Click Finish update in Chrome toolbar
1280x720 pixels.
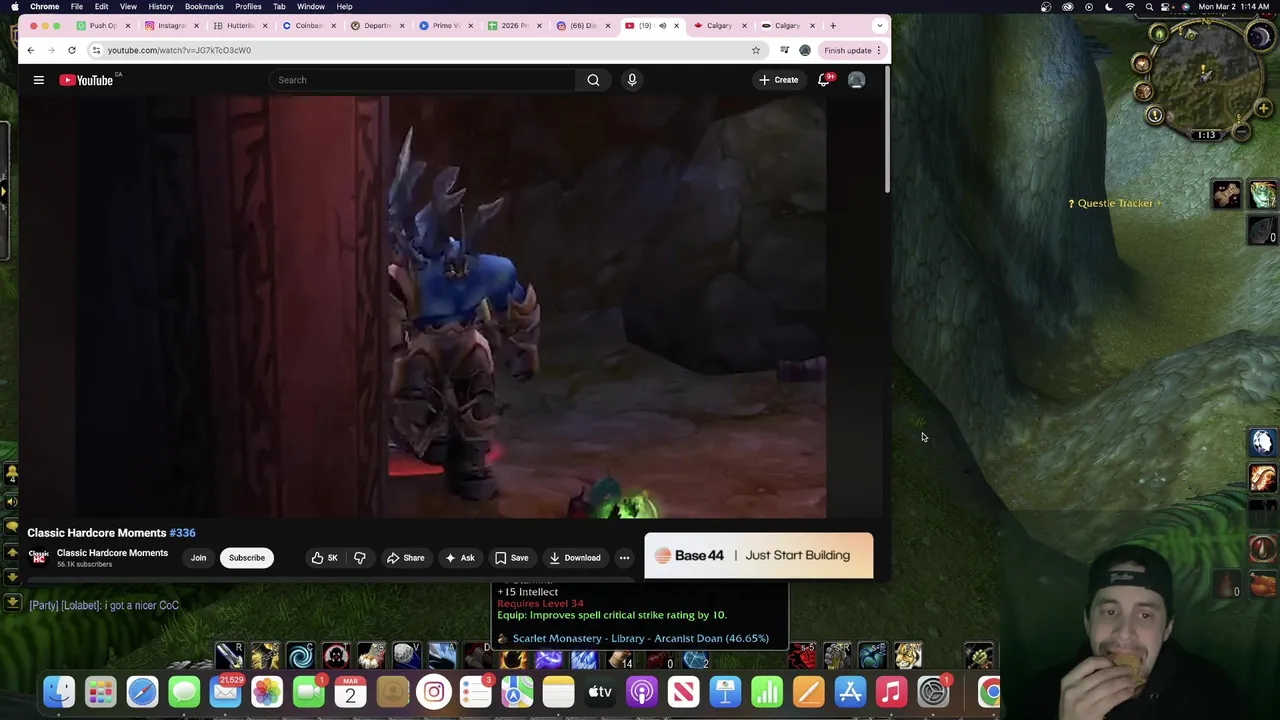point(847,50)
